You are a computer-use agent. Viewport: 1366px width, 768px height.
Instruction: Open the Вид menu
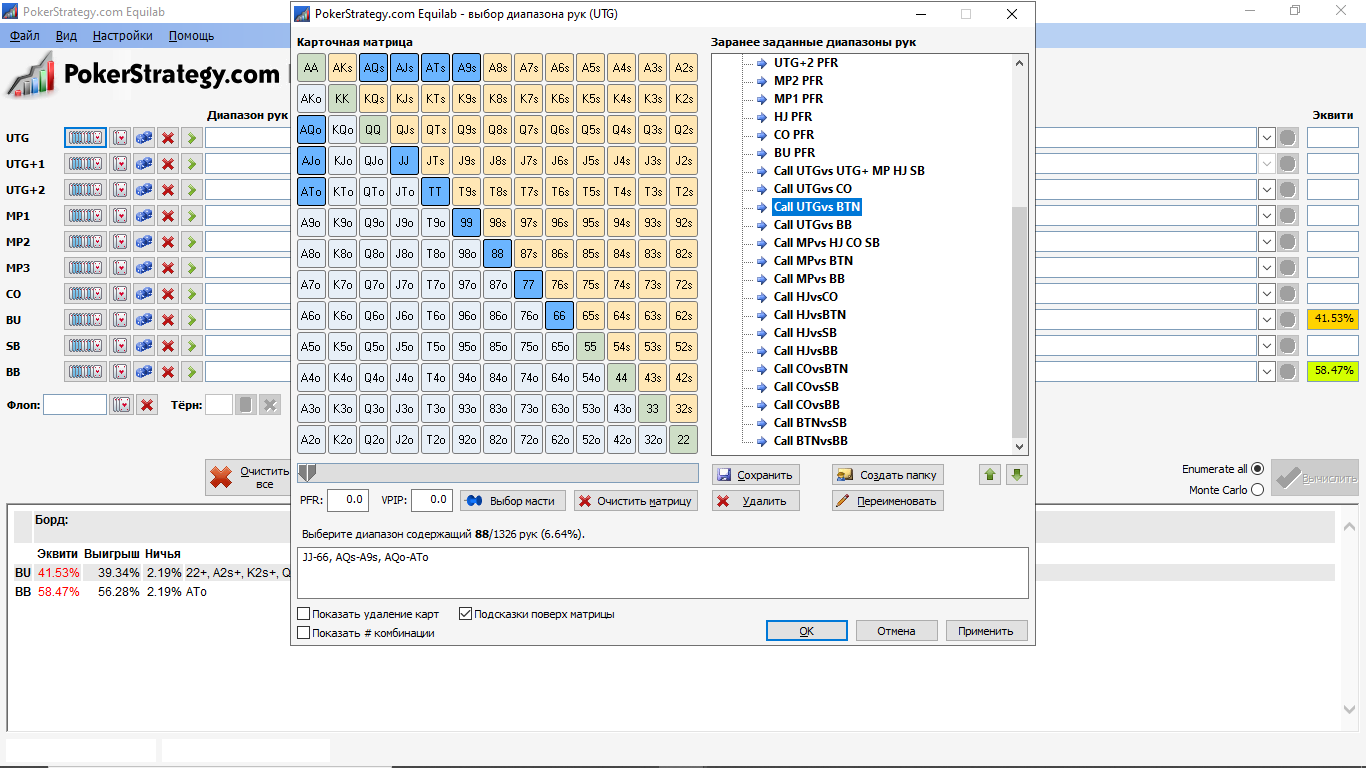[67, 36]
